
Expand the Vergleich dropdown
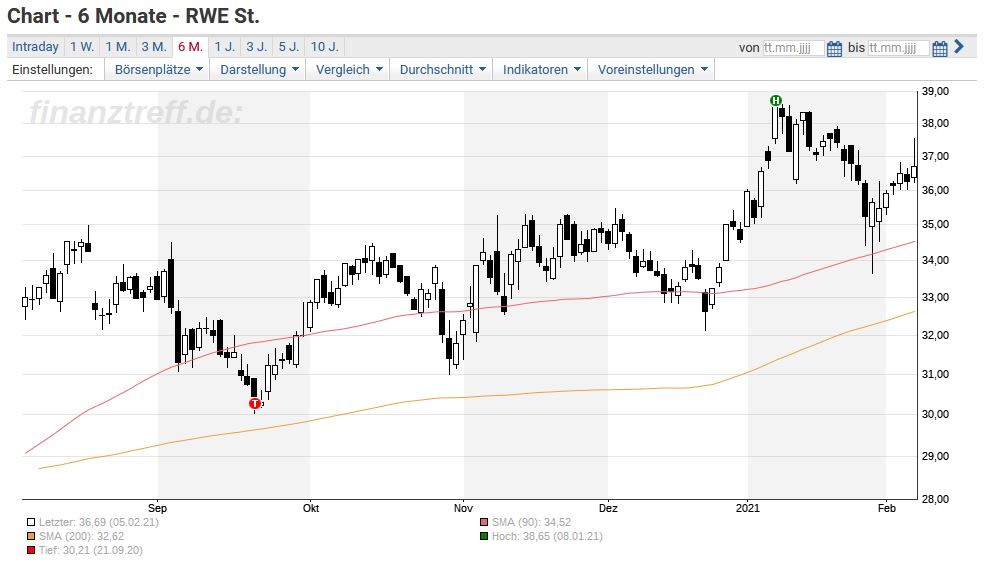(348, 70)
